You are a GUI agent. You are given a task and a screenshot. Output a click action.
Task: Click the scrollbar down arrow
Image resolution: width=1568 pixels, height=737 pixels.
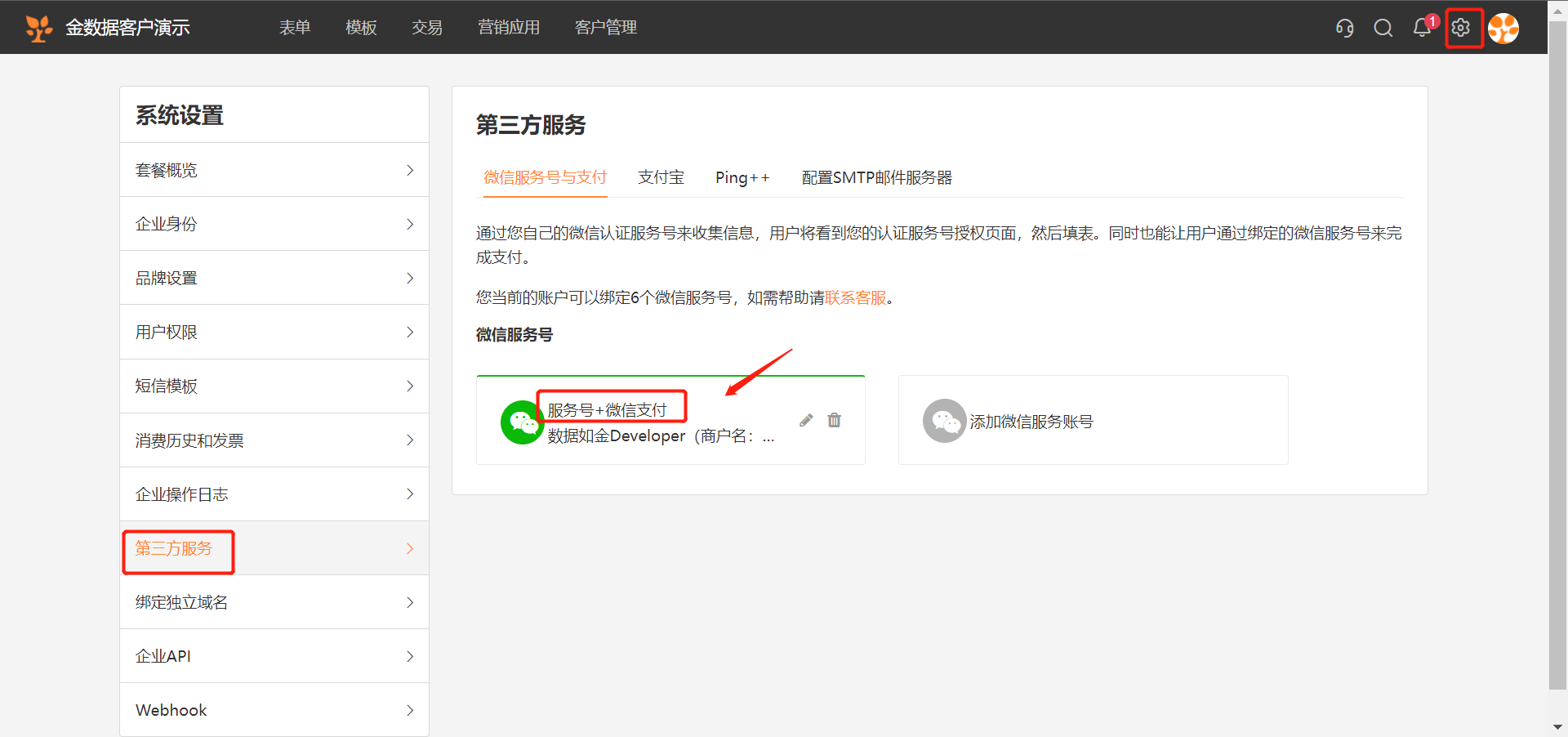1557,726
